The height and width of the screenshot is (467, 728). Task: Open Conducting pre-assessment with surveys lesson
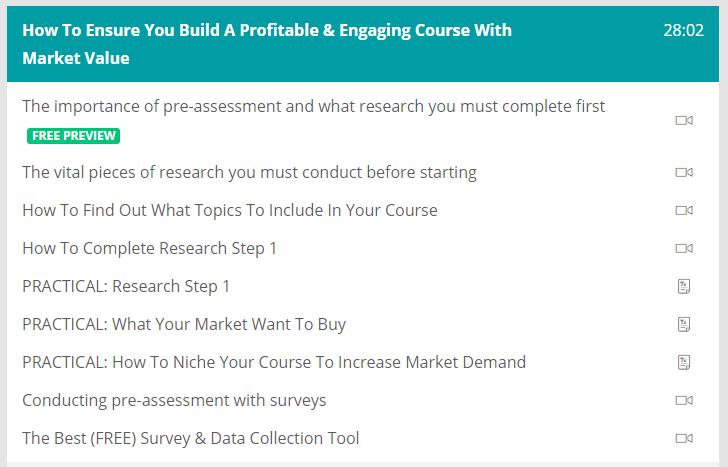(174, 400)
